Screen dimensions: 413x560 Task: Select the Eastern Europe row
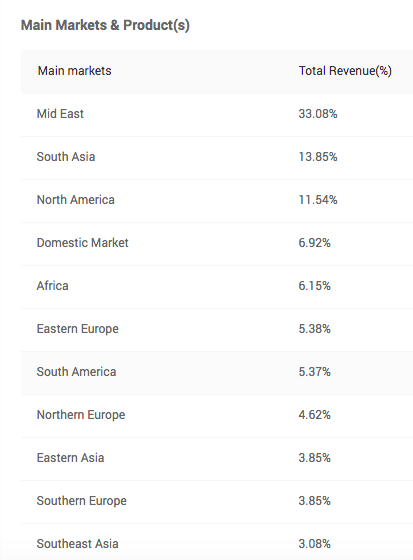217,330
